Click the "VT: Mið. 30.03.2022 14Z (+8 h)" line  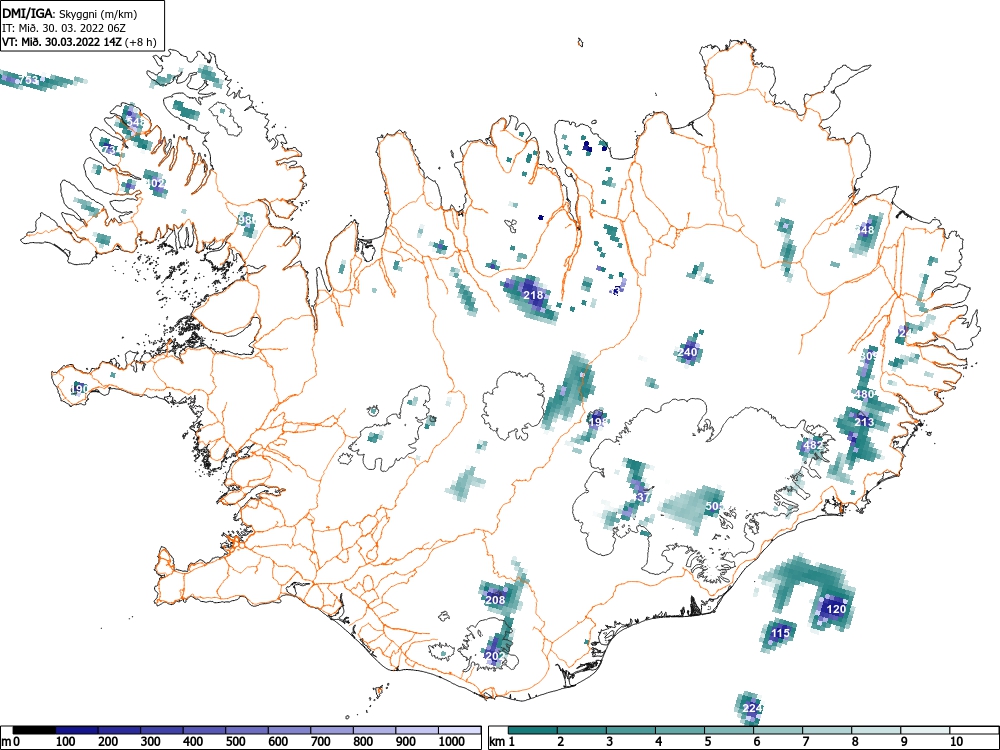(79, 42)
